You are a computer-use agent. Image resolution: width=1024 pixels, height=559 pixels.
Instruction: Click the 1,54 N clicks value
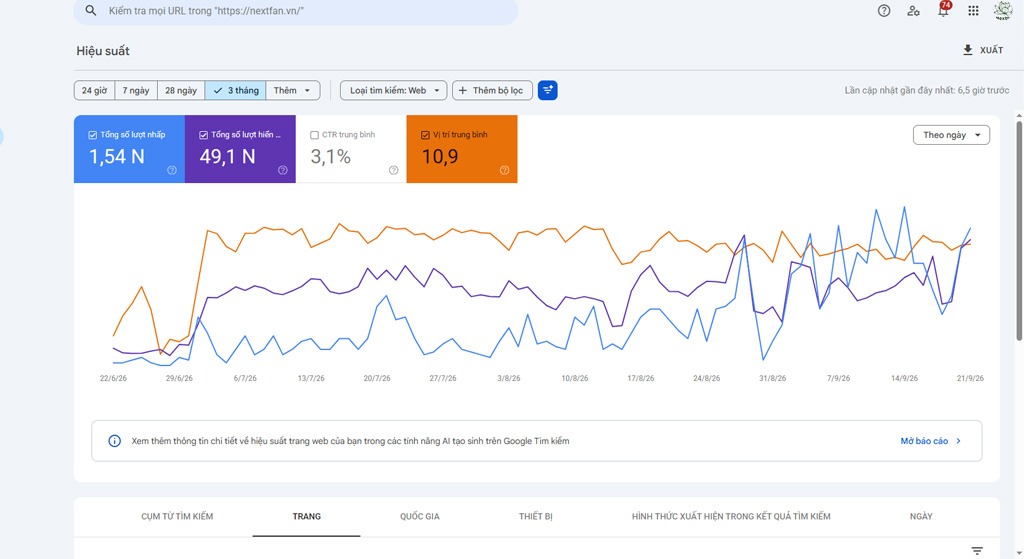coord(117,157)
